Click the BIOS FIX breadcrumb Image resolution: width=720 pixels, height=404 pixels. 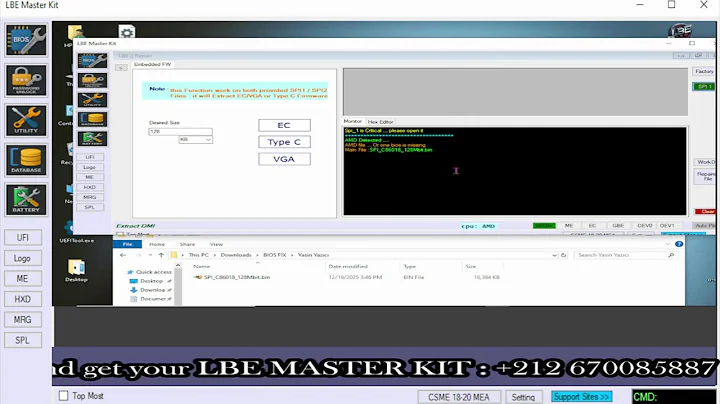[275, 255]
